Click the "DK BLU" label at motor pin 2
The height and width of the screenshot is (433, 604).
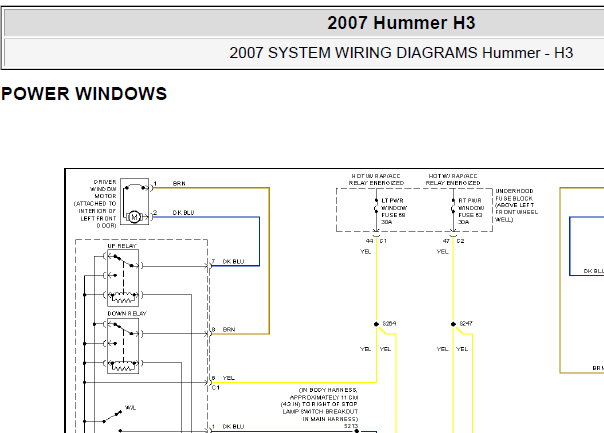183,213
